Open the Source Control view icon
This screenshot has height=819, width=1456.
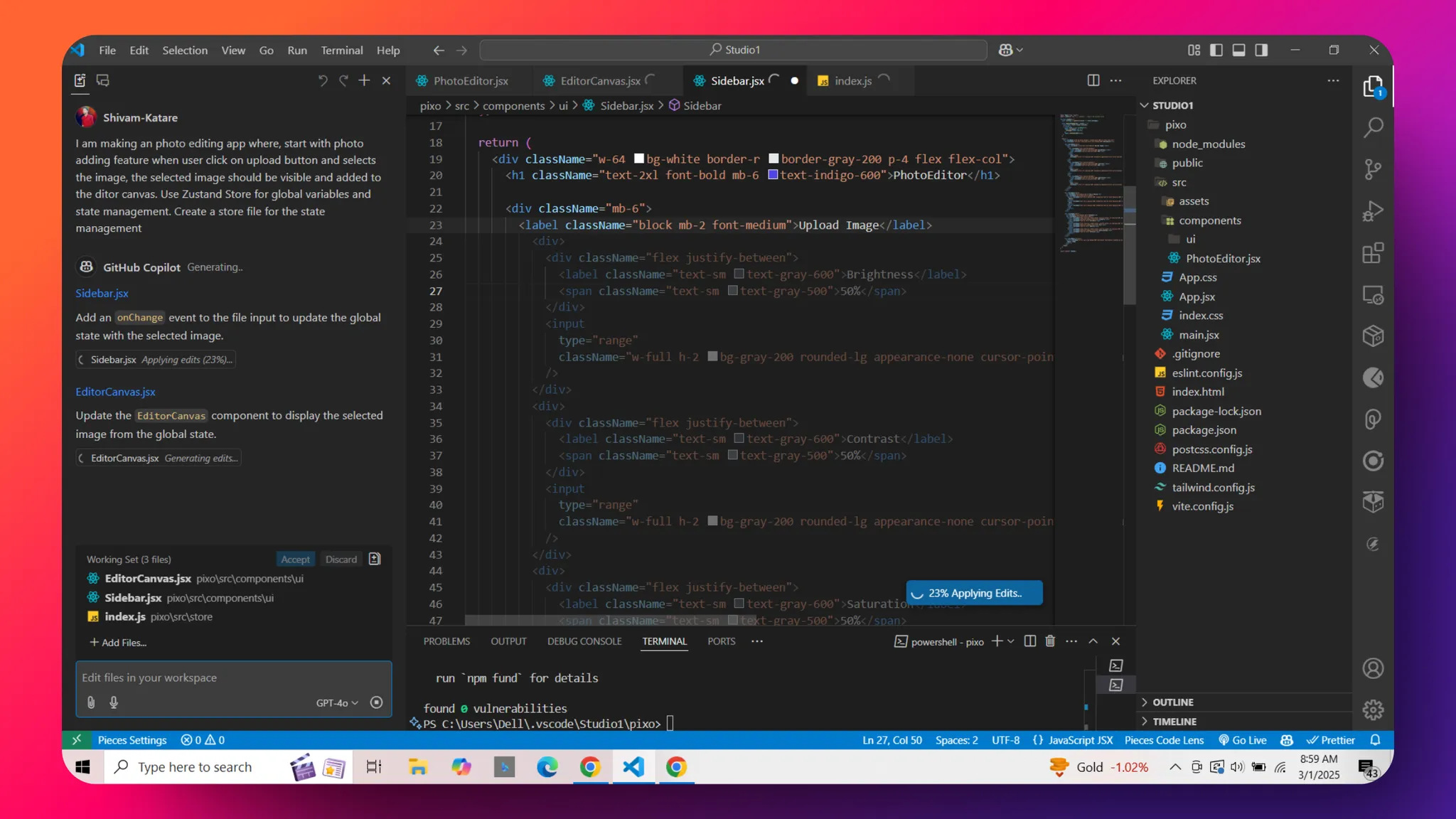1373,169
